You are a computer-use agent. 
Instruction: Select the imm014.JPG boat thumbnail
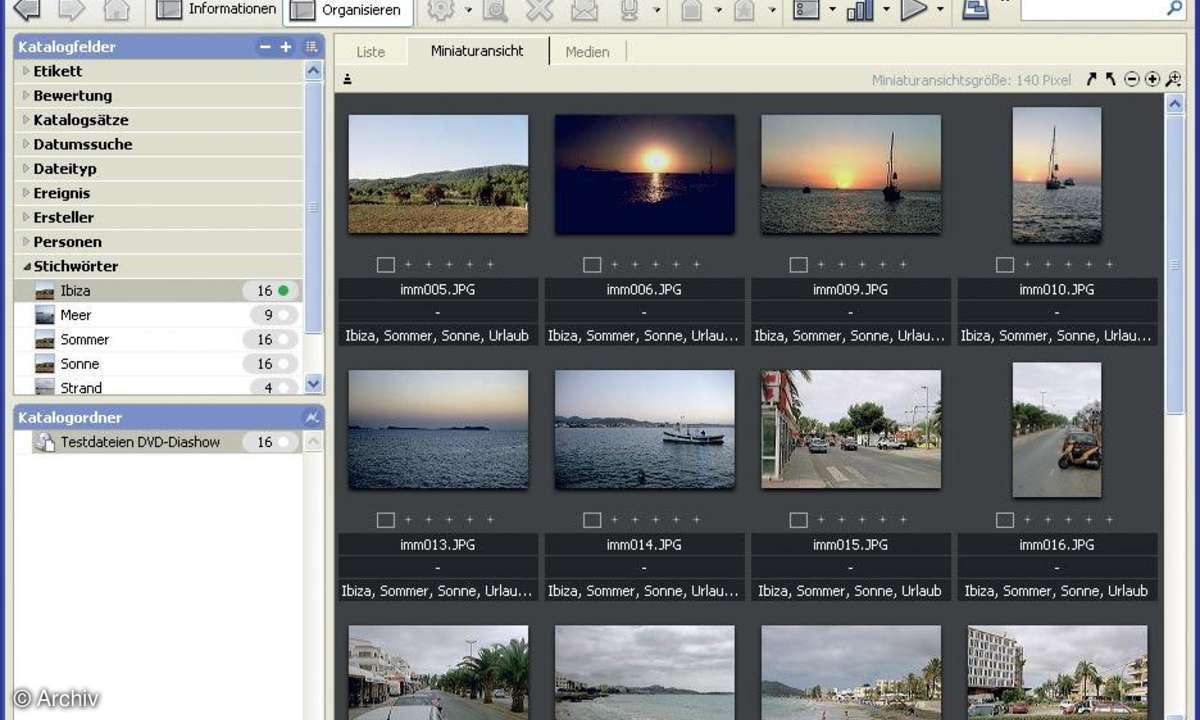point(645,430)
